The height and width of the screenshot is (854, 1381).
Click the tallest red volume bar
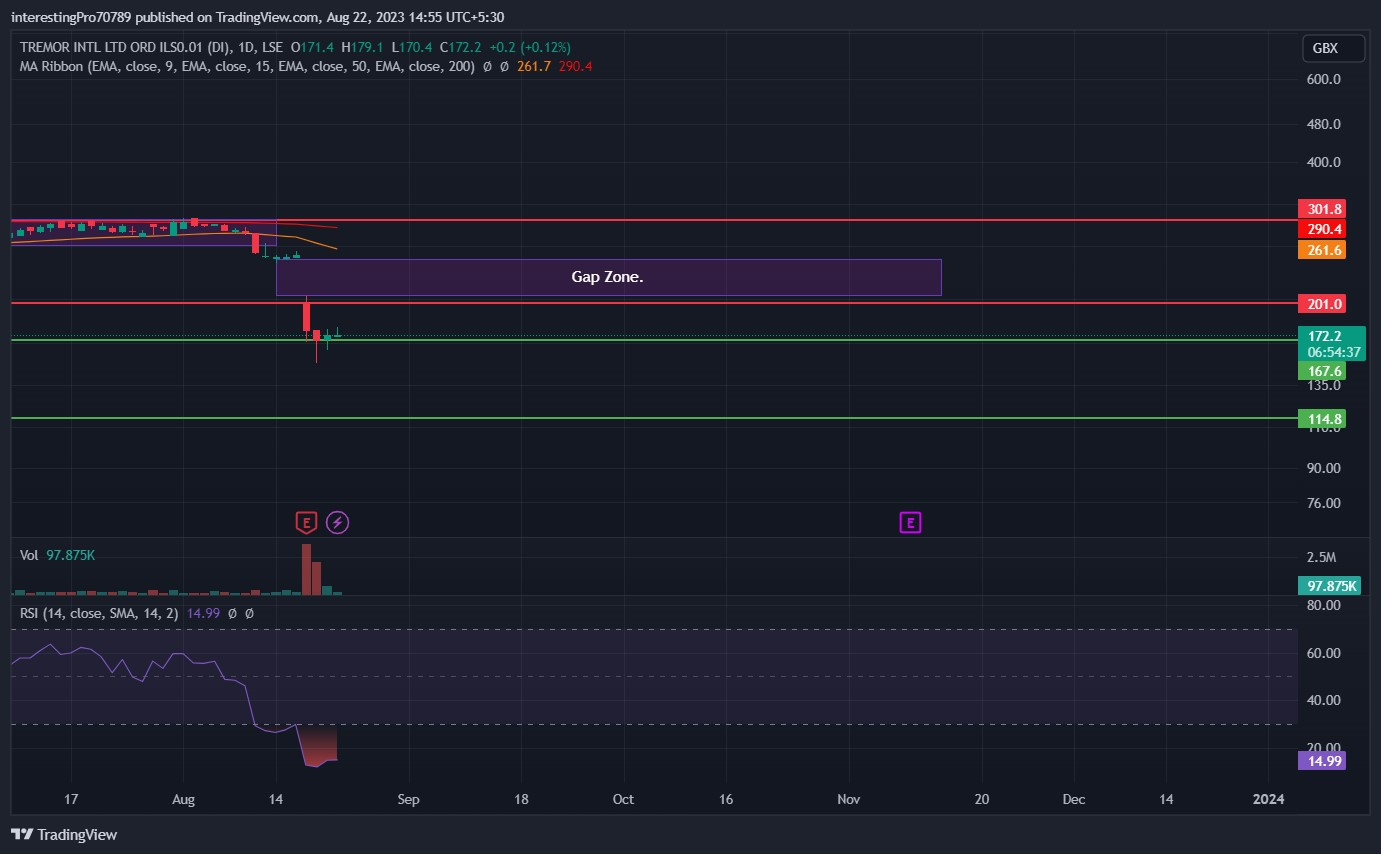[x=306, y=570]
